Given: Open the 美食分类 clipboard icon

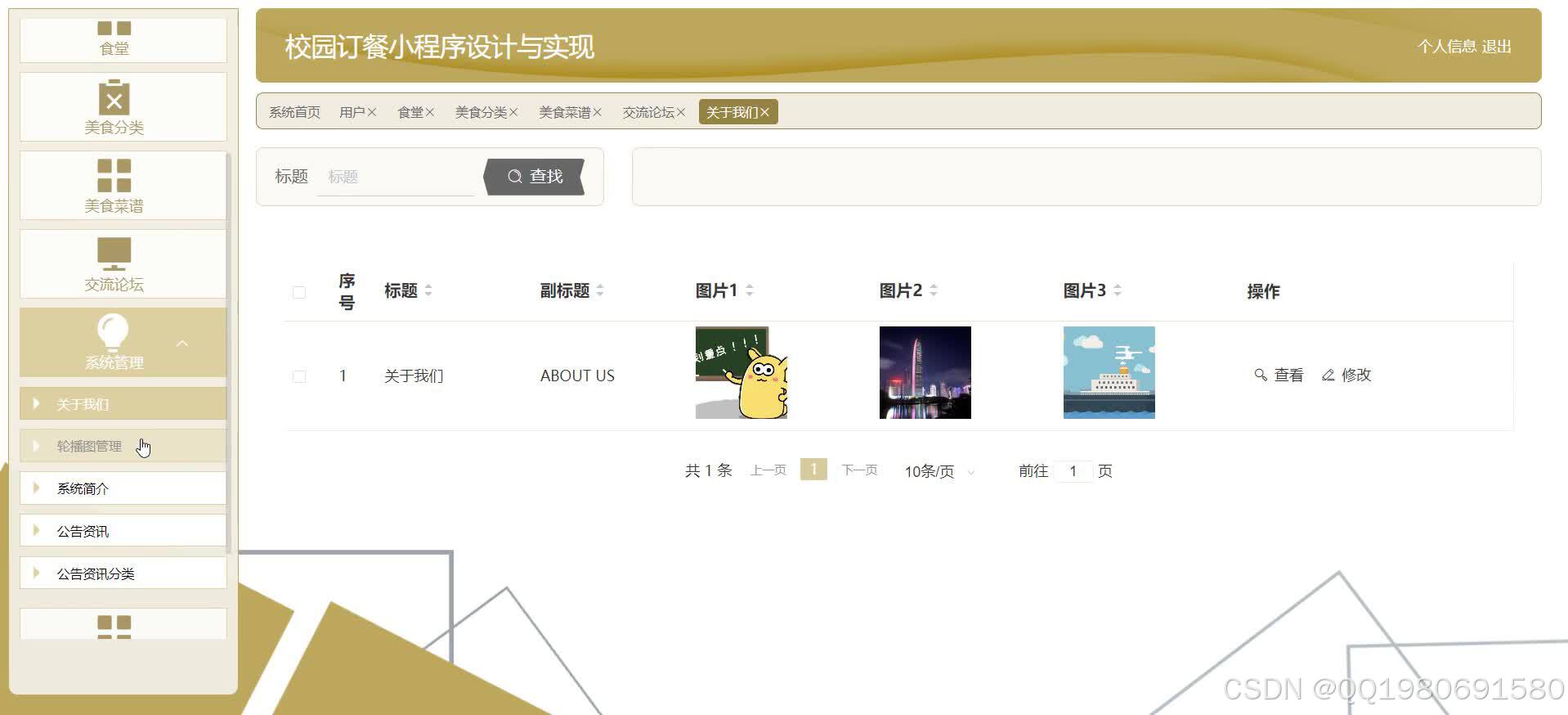Looking at the screenshot, I should [x=114, y=97].
